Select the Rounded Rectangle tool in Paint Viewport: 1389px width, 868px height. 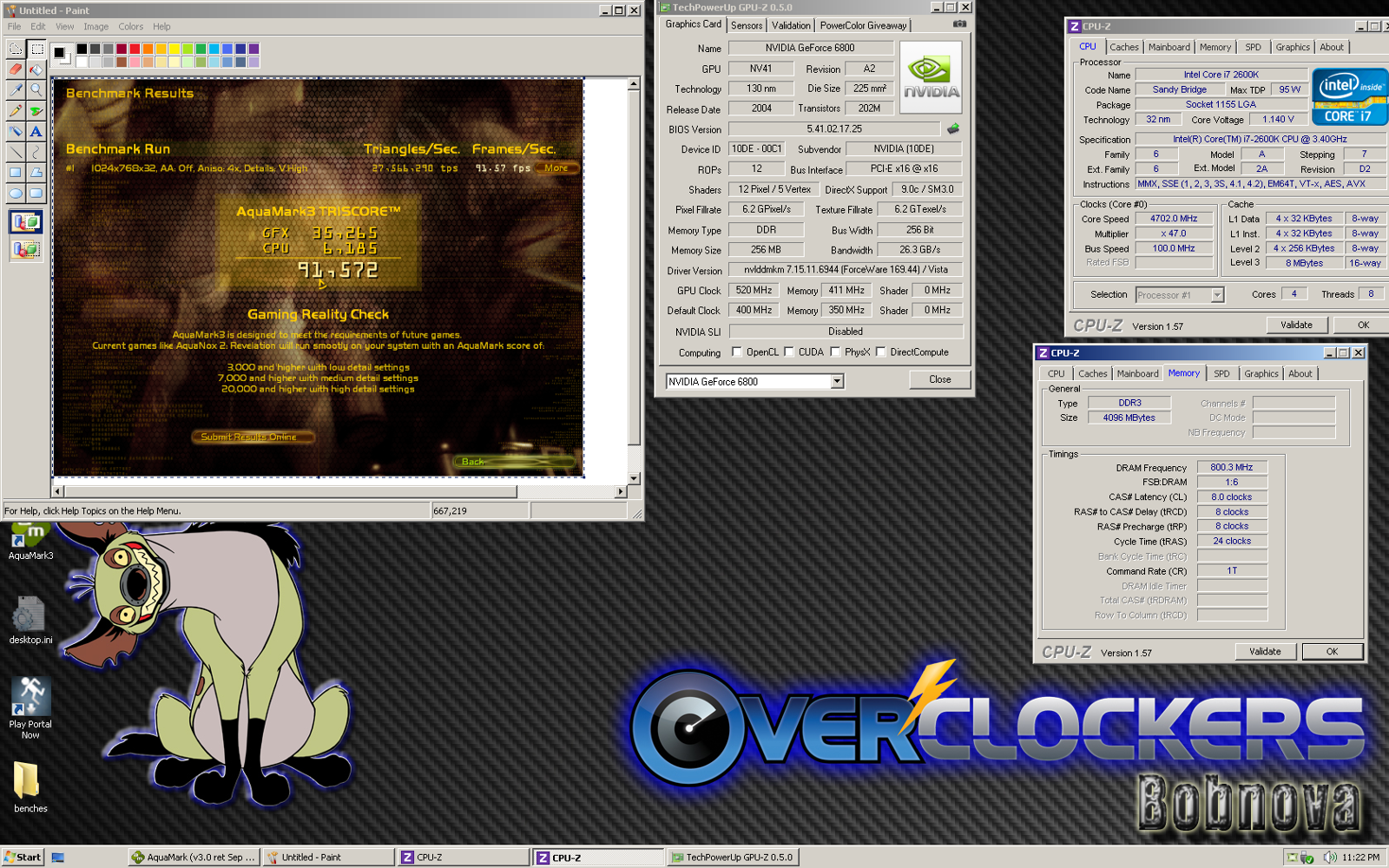point(36,193)
